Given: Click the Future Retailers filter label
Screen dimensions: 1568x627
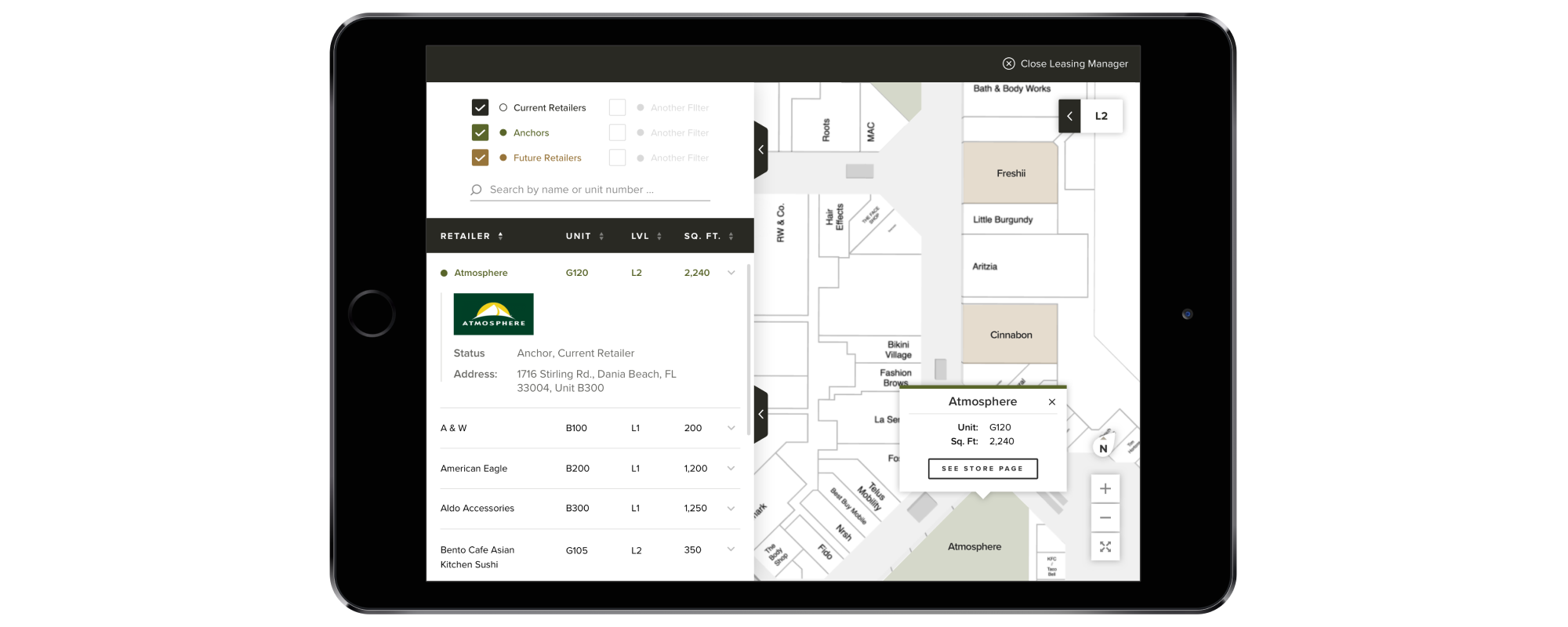Looking at the screenshot, I should point(547,158).
